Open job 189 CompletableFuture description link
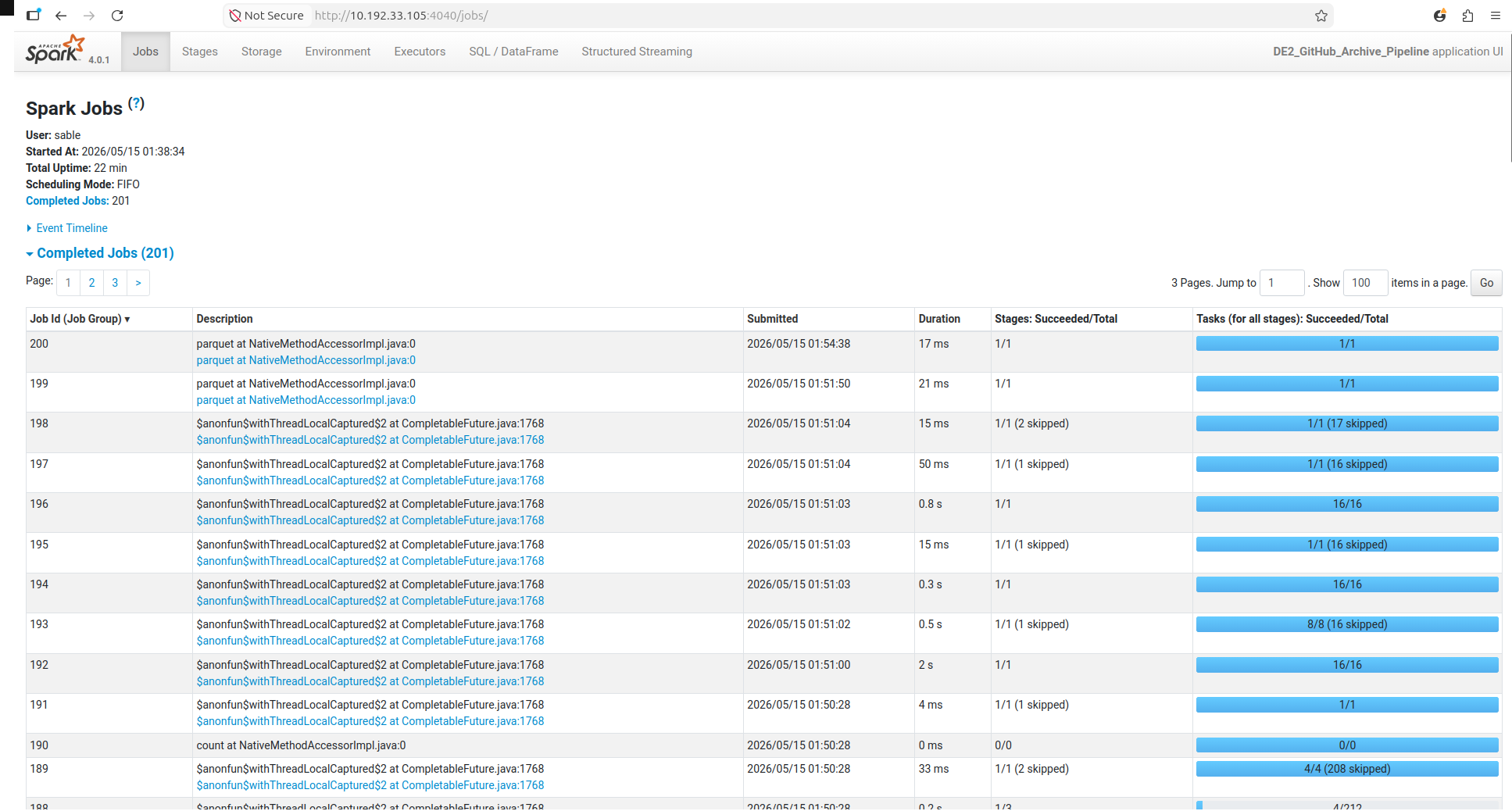 (x=370, y=785)
